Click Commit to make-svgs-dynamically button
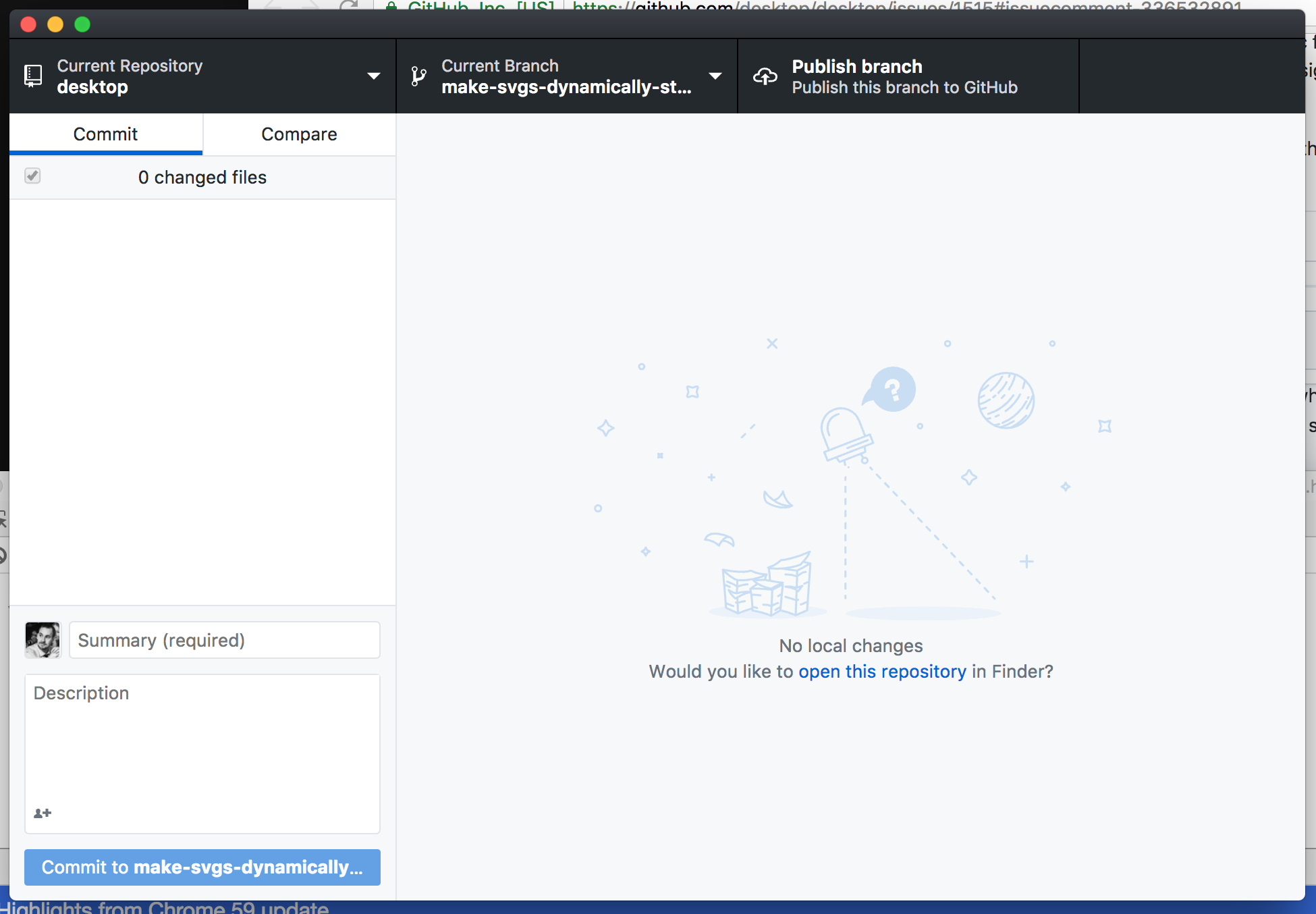The height and width of the screenshot is (914, 1316). click(x=202, y=867)
